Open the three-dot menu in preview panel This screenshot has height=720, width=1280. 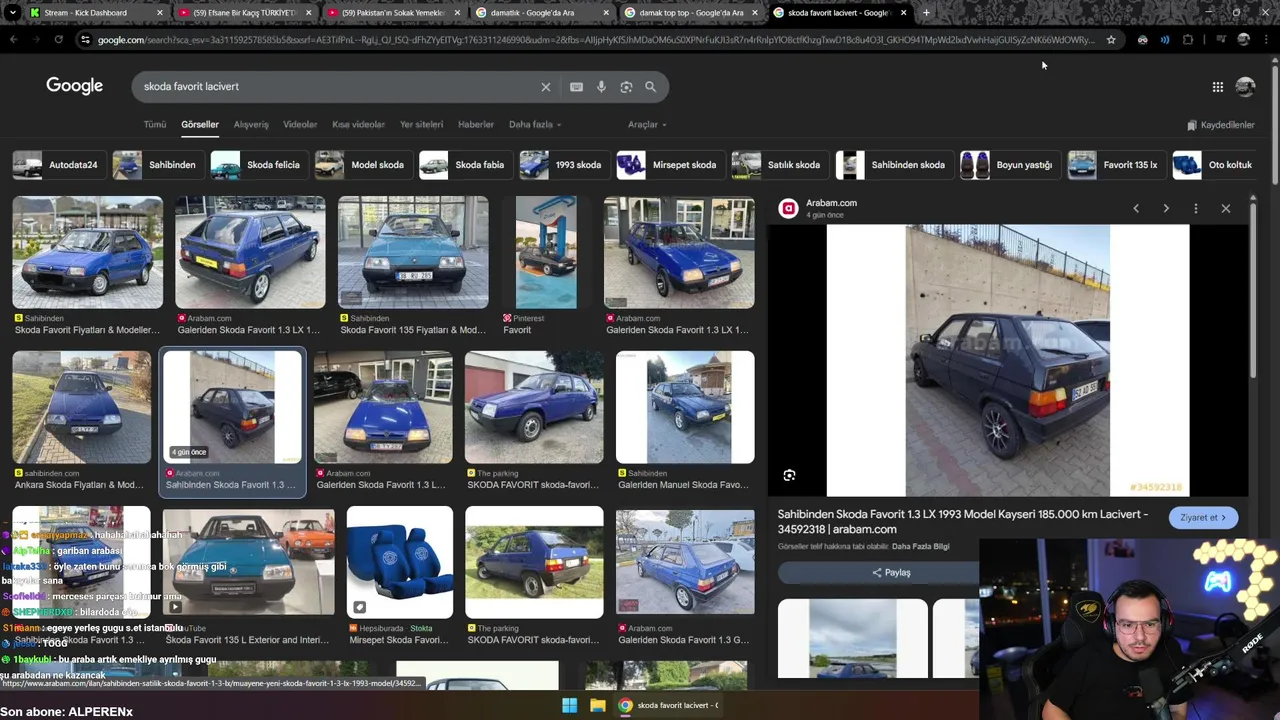pyautogui.click(x=1196, y=208)
